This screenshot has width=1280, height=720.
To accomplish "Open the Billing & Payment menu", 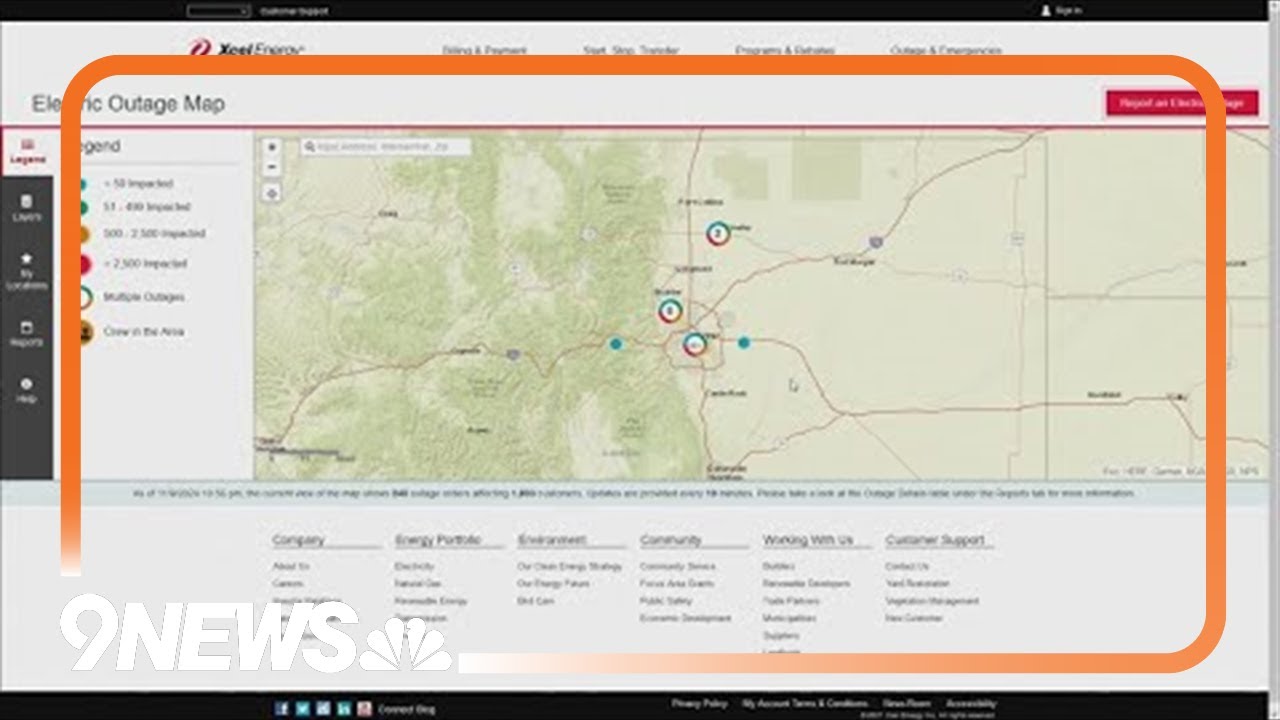I will (484, 50).
